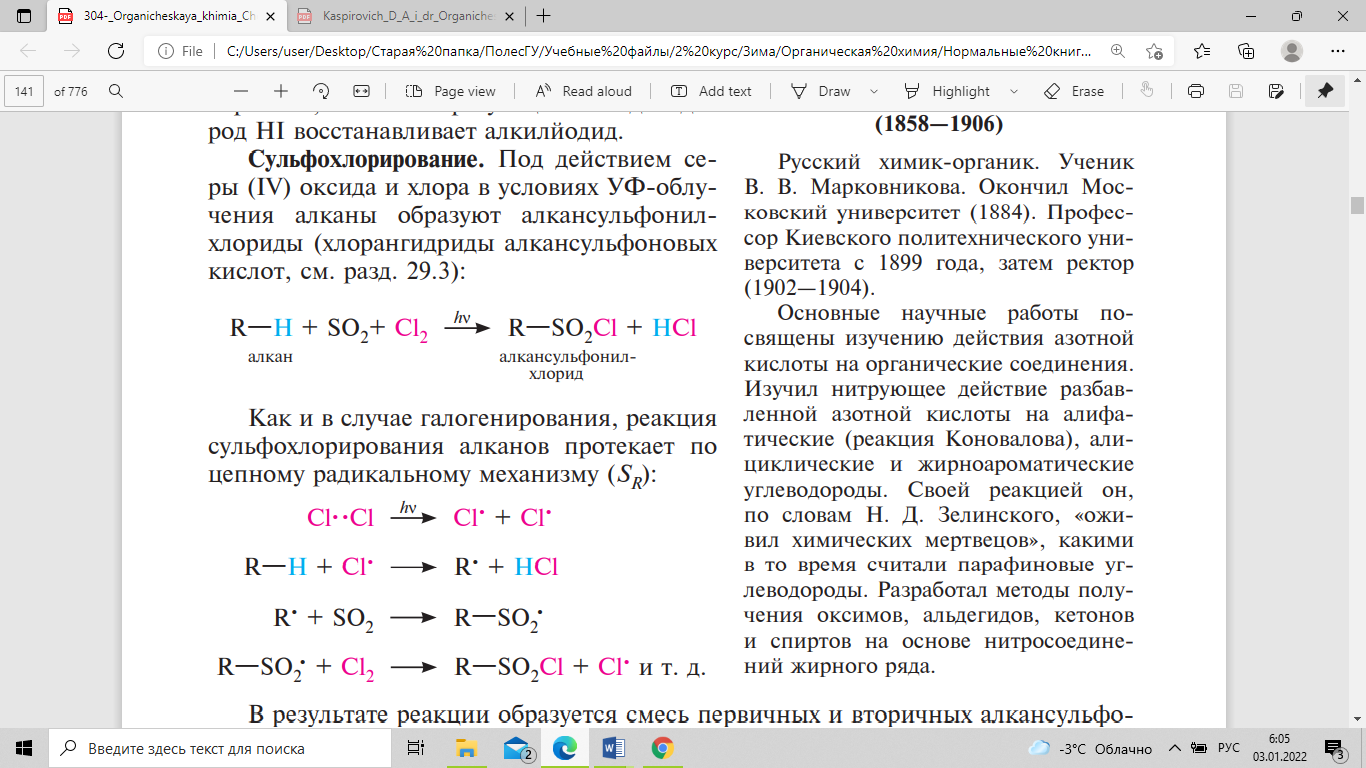Open the notification center
The image size is (1366, 768).
pos(1335,748)
